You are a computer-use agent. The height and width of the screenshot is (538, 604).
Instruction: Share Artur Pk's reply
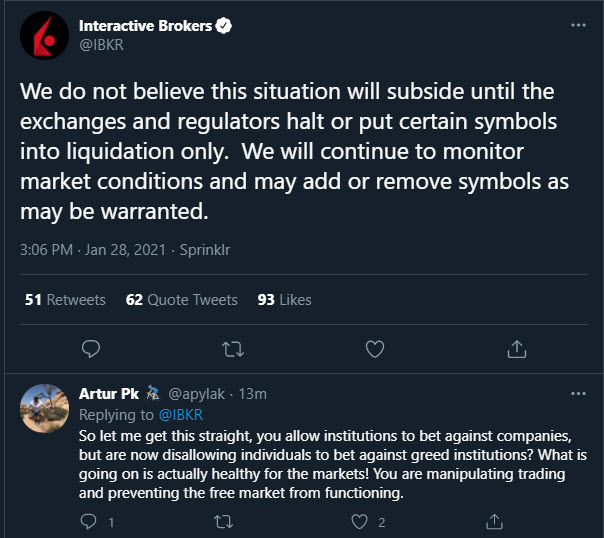pos(493,521)
